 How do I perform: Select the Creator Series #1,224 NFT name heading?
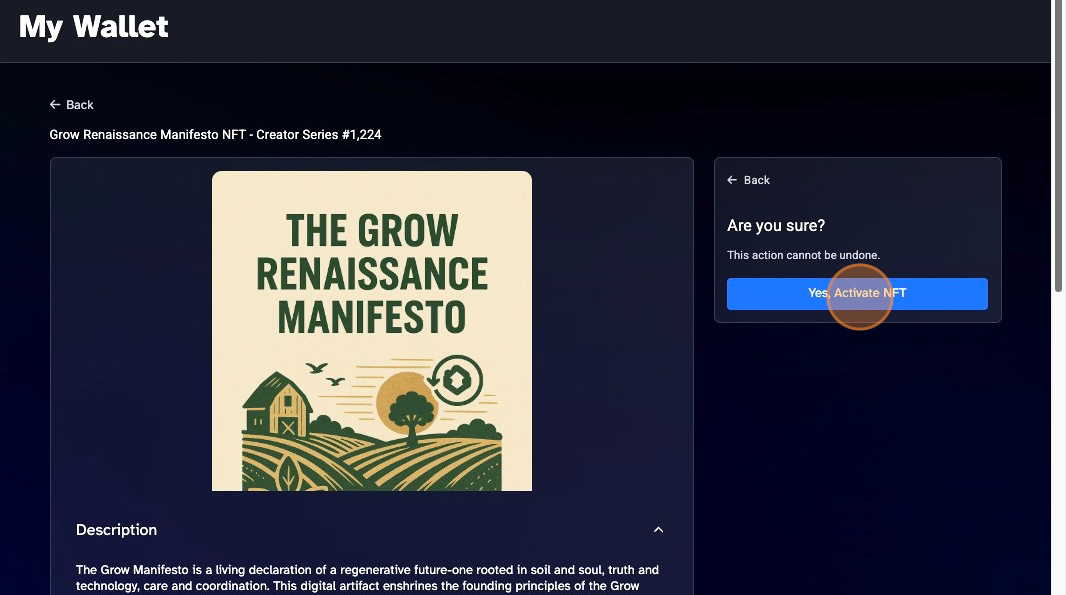coord(215,135)
